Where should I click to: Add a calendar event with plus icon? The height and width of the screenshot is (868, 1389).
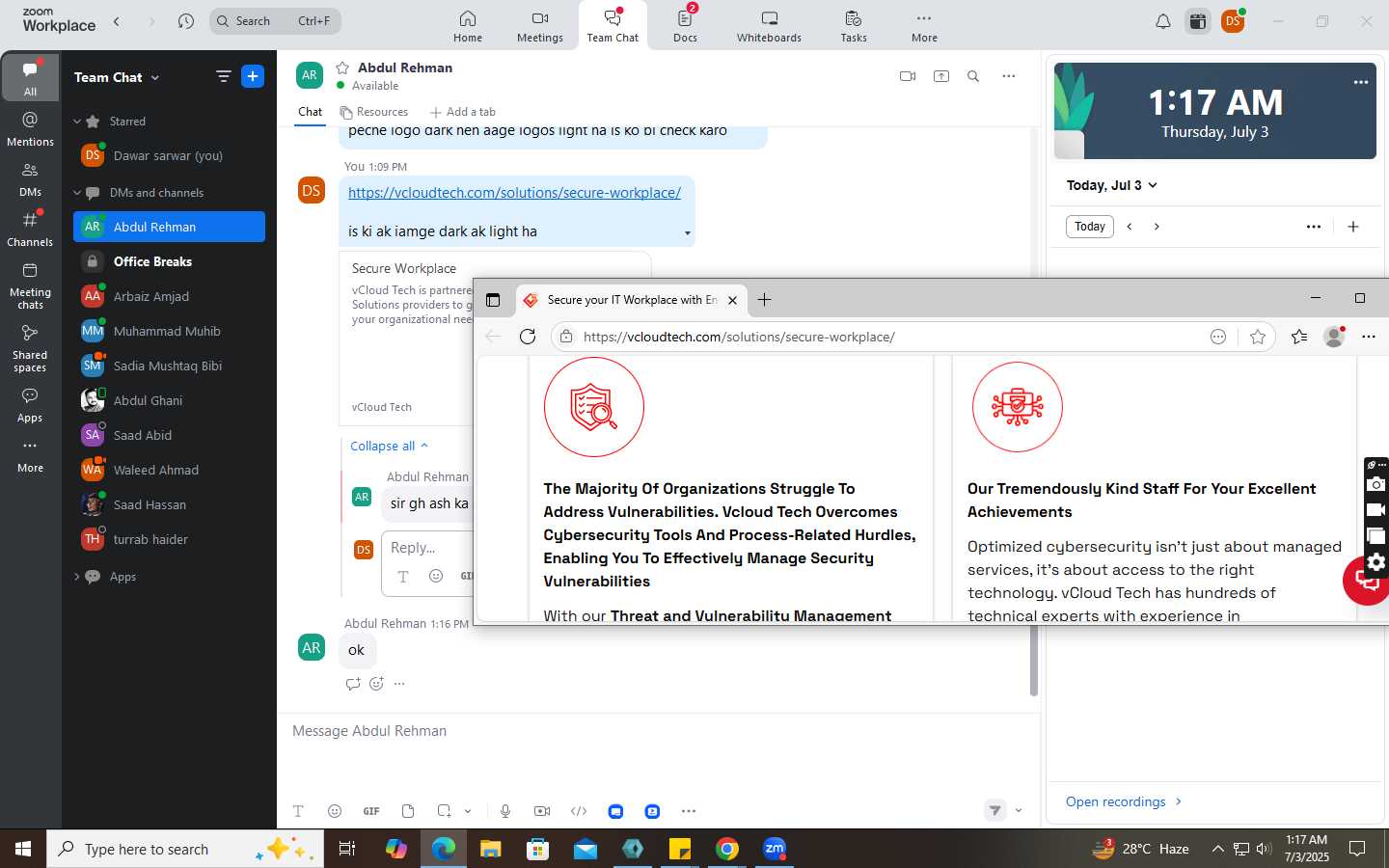tap(1353, 227)
